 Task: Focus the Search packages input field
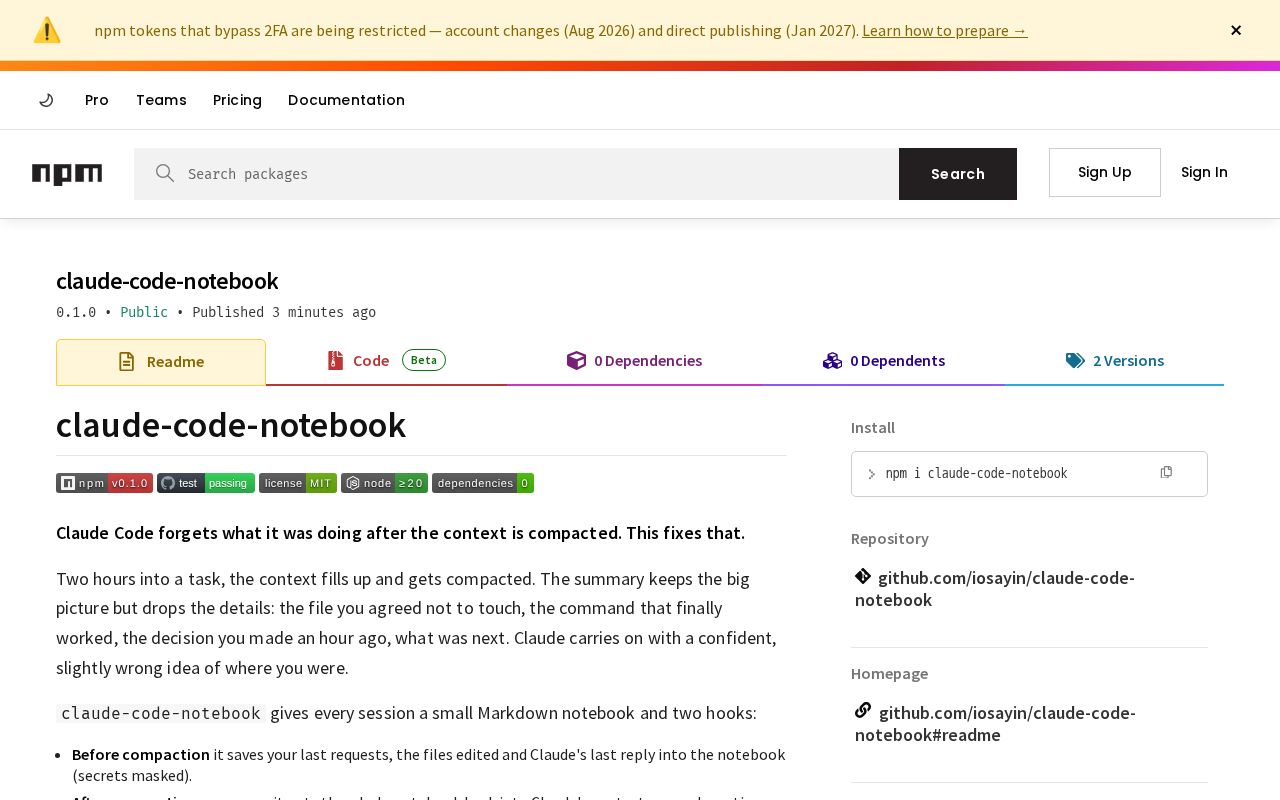tap(516, 174)
